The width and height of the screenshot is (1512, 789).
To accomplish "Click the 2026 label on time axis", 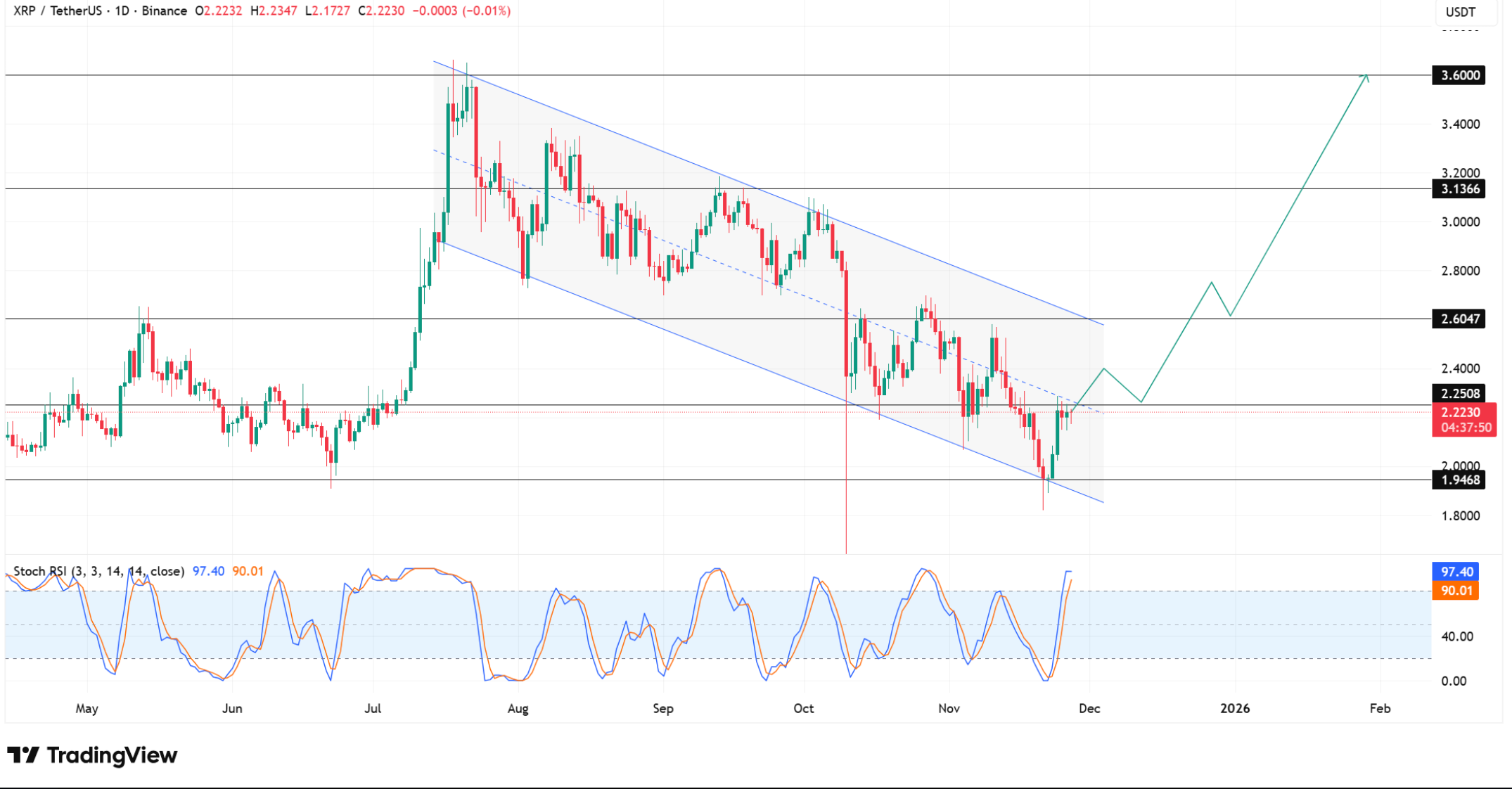I will [x=1235, y=708].
